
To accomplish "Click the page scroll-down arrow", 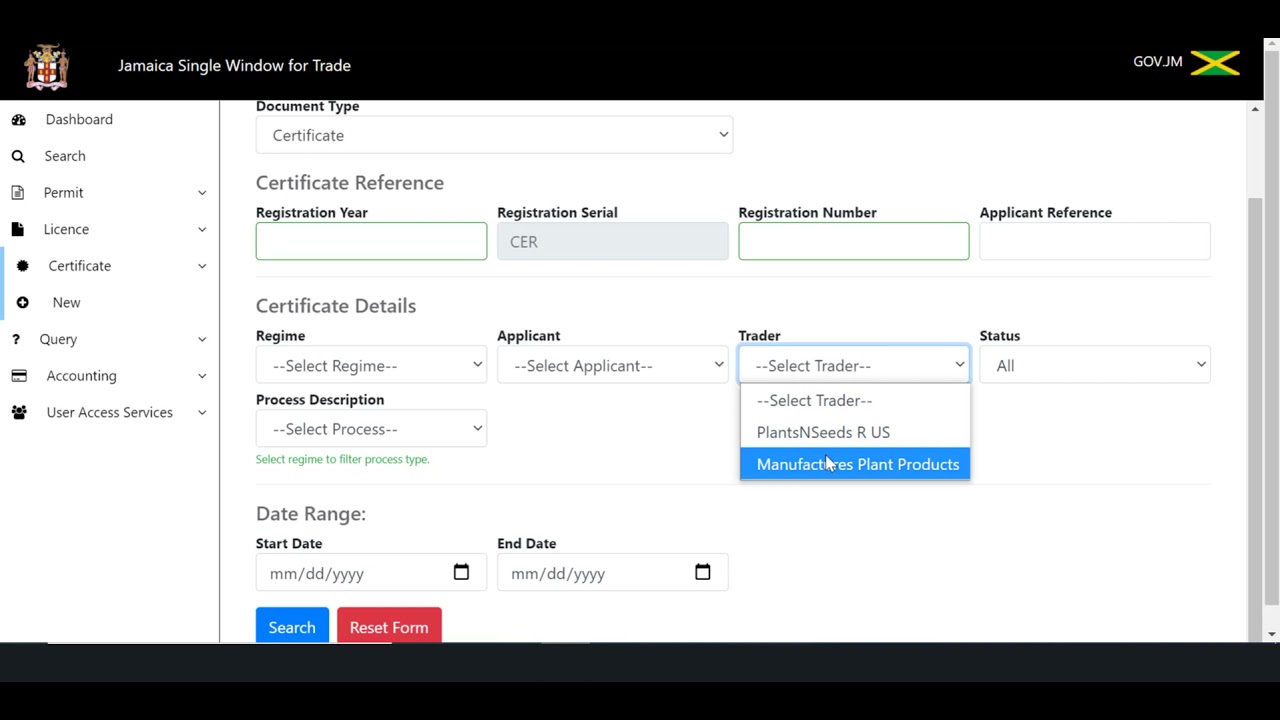I will (1272, 633).
